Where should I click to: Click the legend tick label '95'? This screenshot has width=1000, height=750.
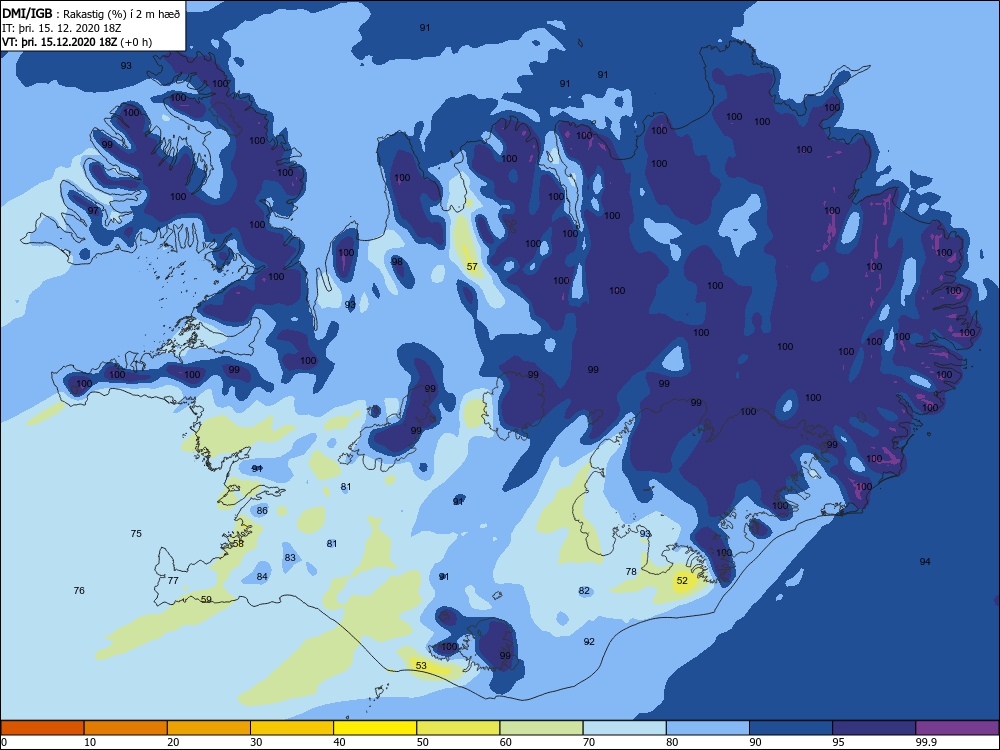point(839,742)
